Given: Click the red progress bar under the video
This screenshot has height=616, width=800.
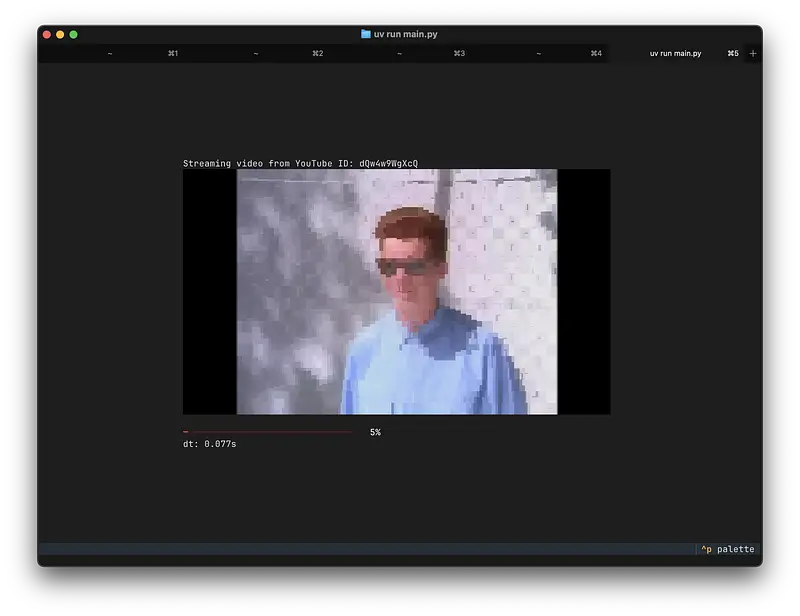Looking at the screenshot, I should click(267, 432).
